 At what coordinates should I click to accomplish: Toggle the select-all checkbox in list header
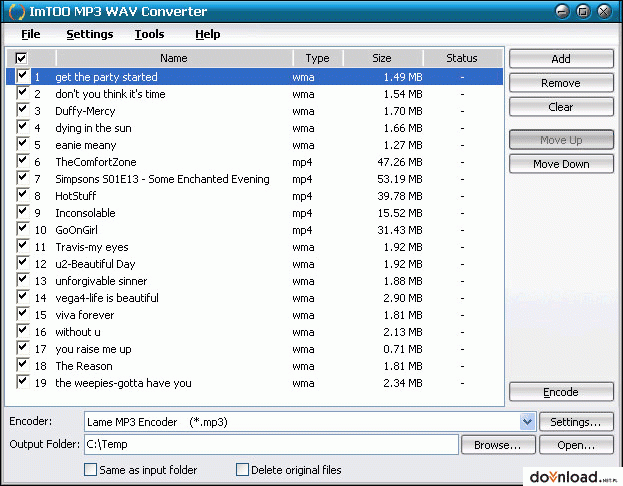21,58
